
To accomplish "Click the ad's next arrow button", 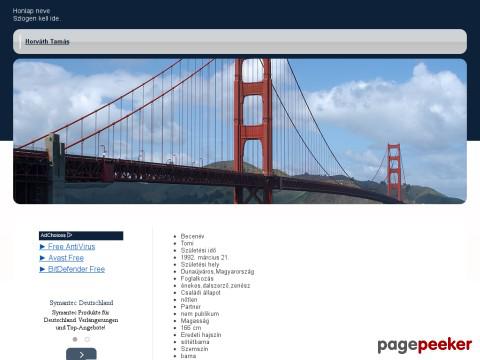I will click(81, 354).
